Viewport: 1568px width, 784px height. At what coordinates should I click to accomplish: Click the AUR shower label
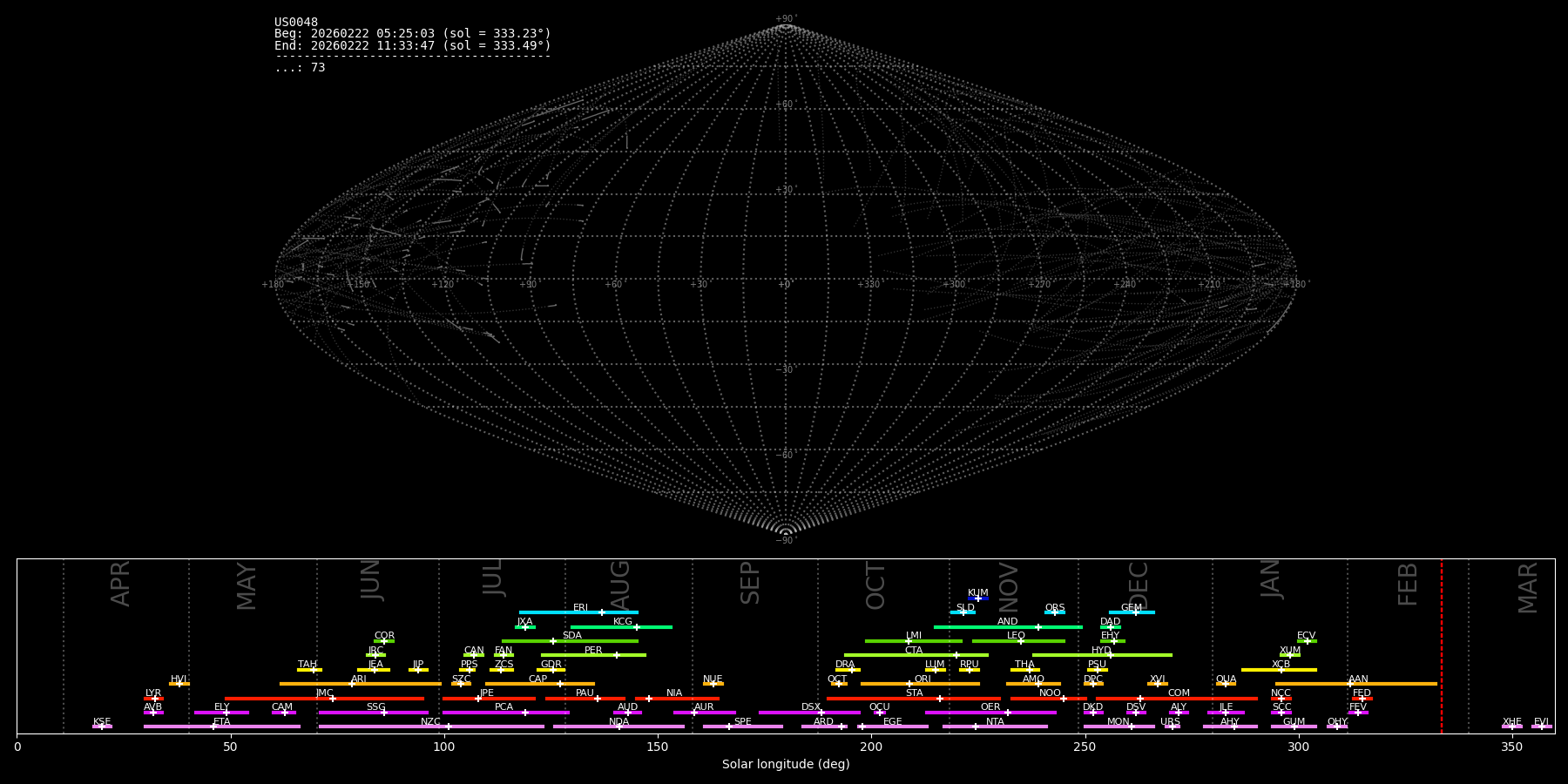pyautogui.click(x=704, y=707)
